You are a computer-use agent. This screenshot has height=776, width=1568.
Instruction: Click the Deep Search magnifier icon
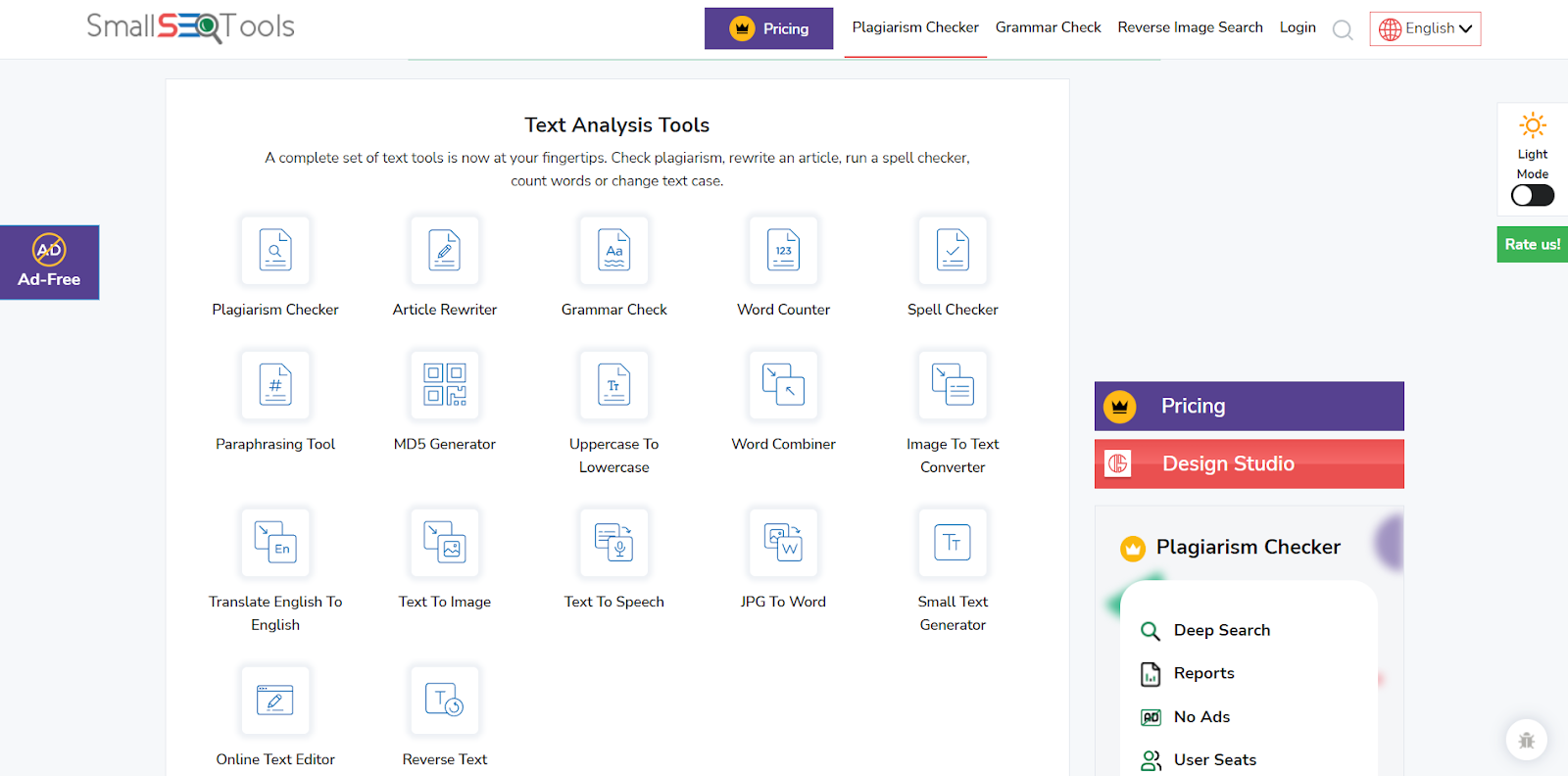coord(1151,631)
